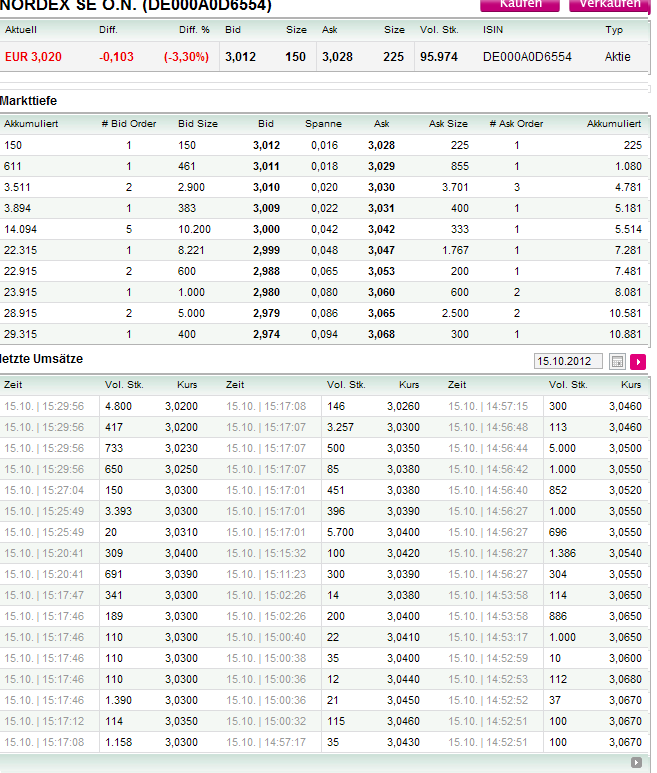
Task: Click the Bid Size column header
Action: [198, 124]
